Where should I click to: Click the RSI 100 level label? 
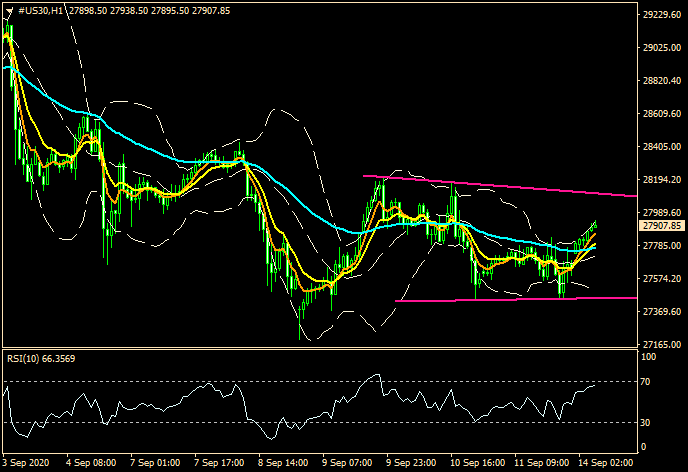tap(651, 356)
